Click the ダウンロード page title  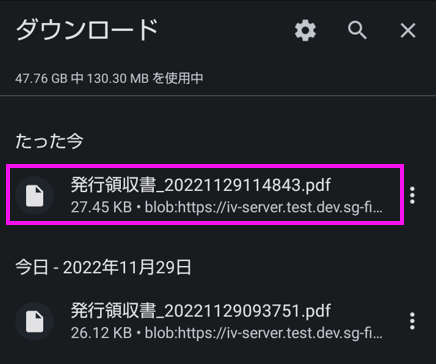[87, 30]
